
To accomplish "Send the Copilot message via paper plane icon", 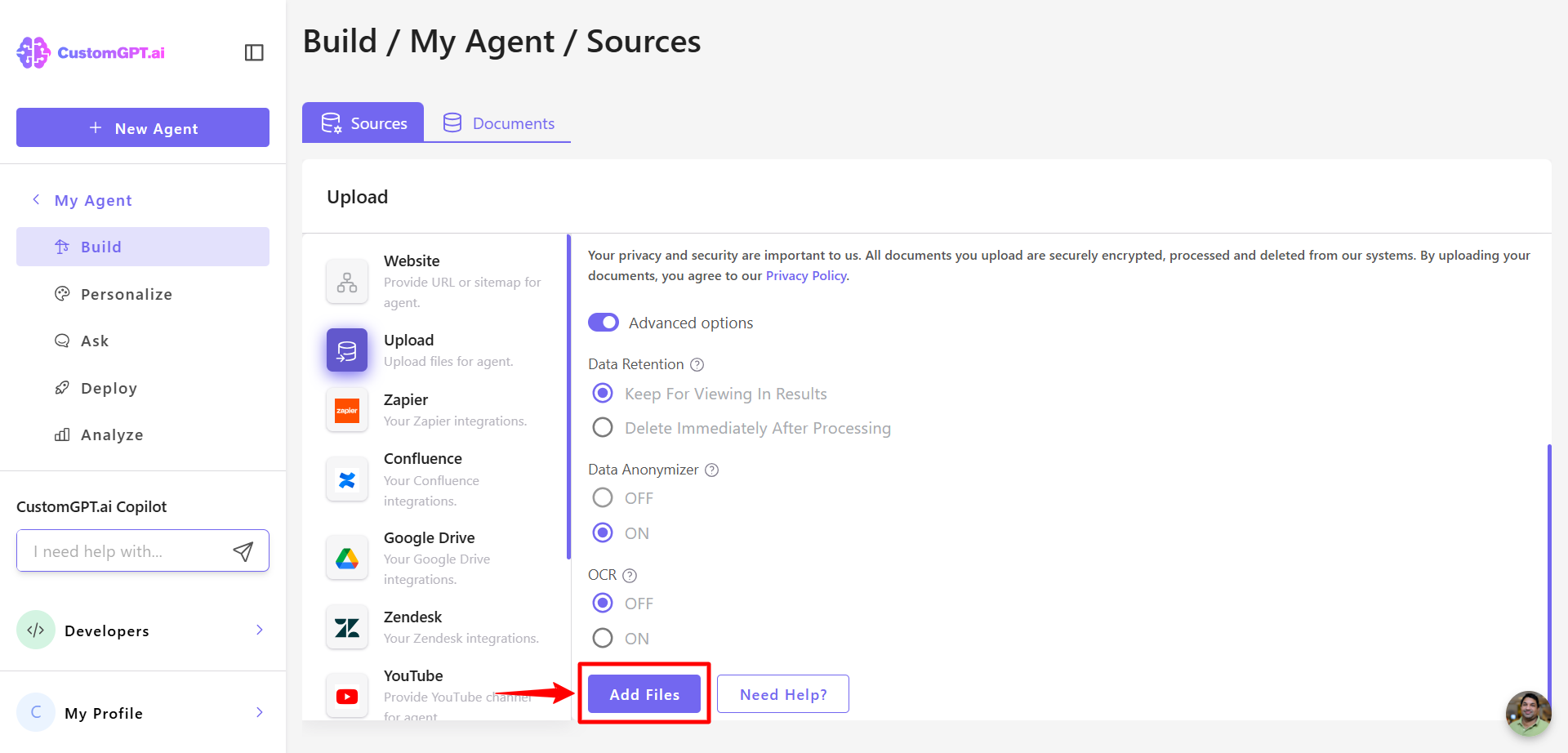I will [x=243, y=551].
